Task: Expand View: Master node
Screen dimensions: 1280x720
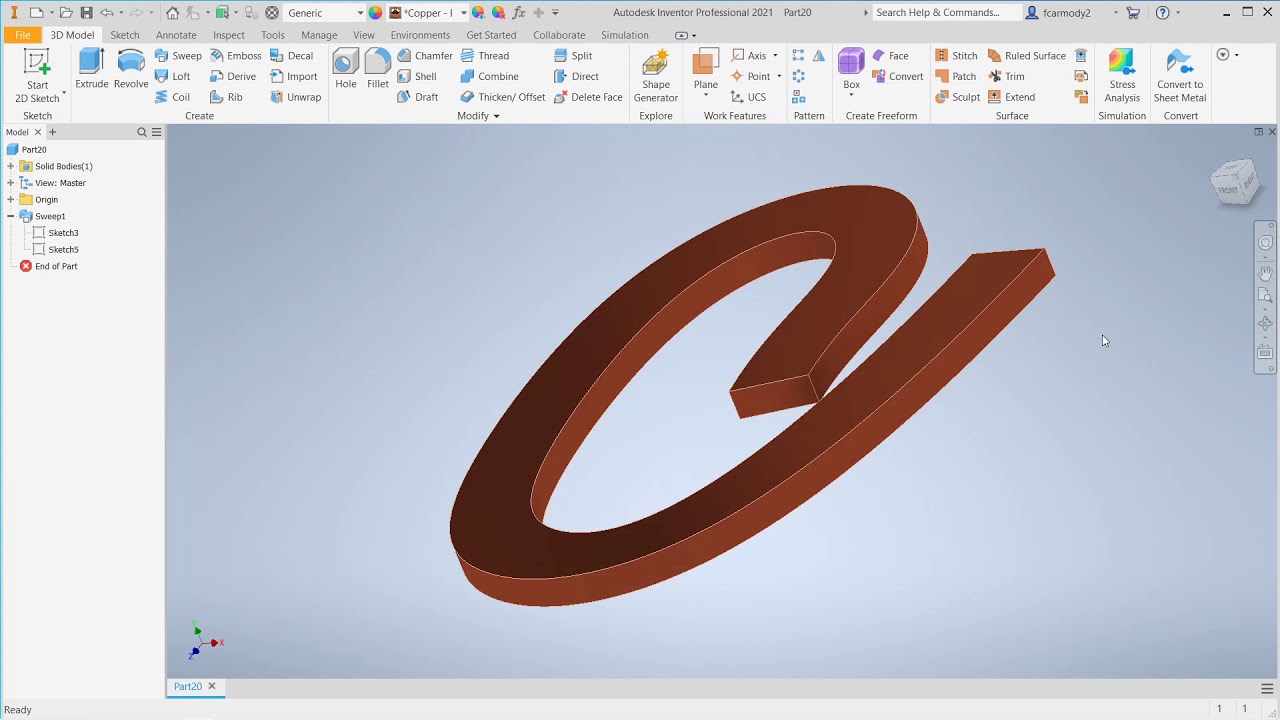Action: tap(11, 183)
